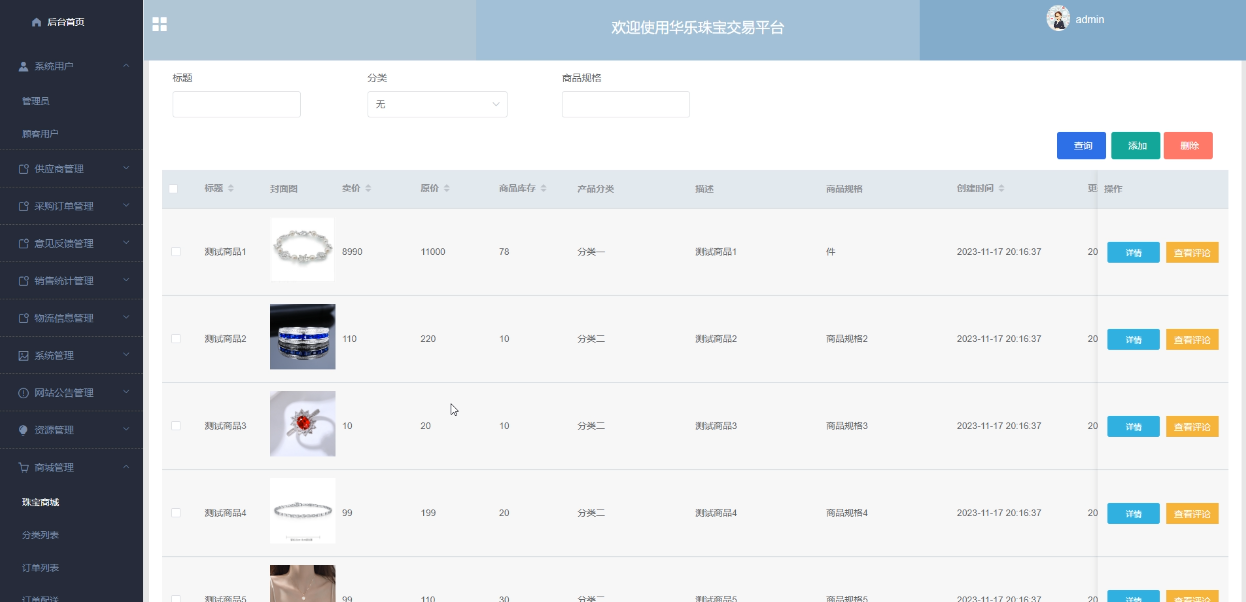Sort the table by 卖价 column arrows

pyautogui.click(x=368, y=189)
